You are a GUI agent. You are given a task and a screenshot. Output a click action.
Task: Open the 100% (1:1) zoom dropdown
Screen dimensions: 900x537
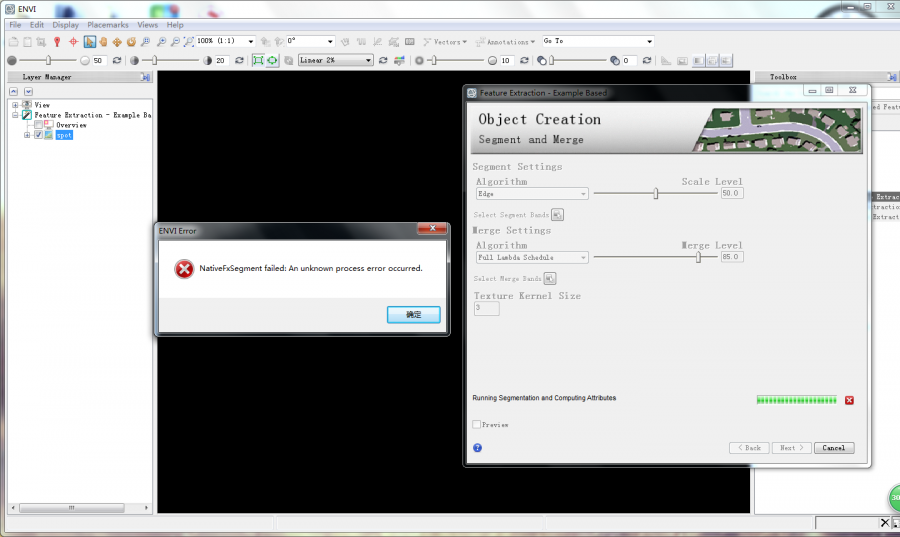click(250, 41)
